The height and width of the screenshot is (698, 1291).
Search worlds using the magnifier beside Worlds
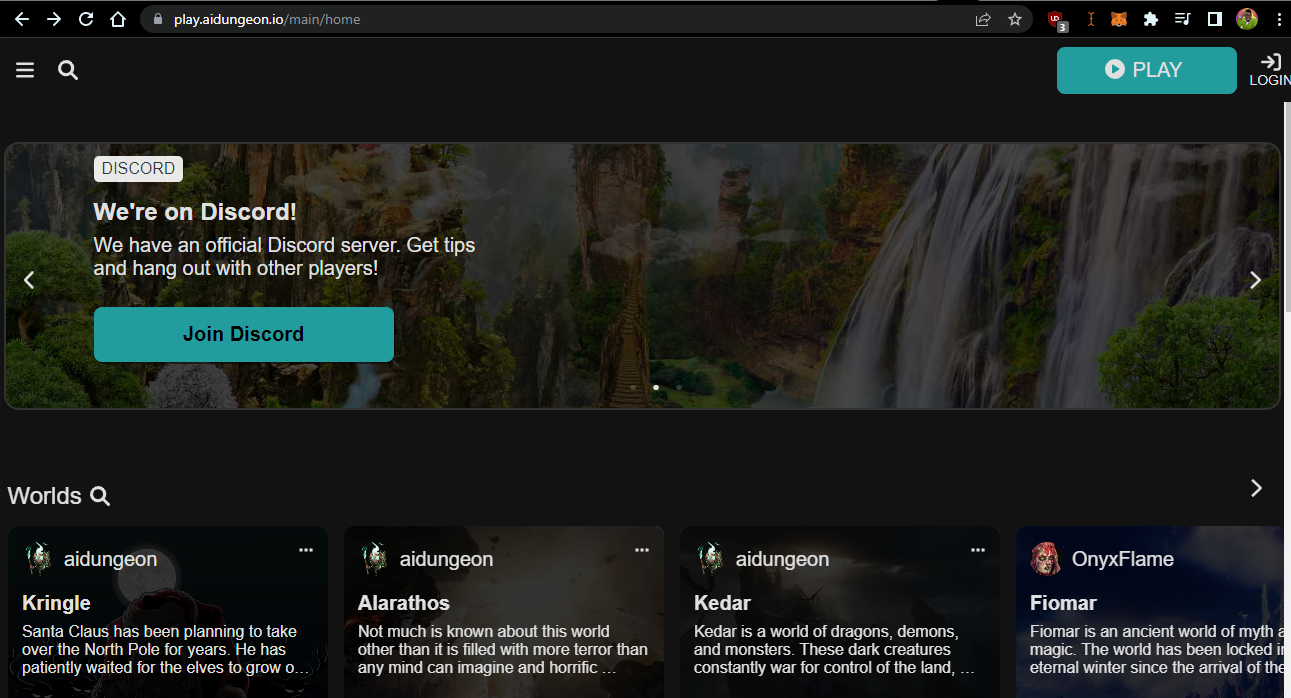100,496
